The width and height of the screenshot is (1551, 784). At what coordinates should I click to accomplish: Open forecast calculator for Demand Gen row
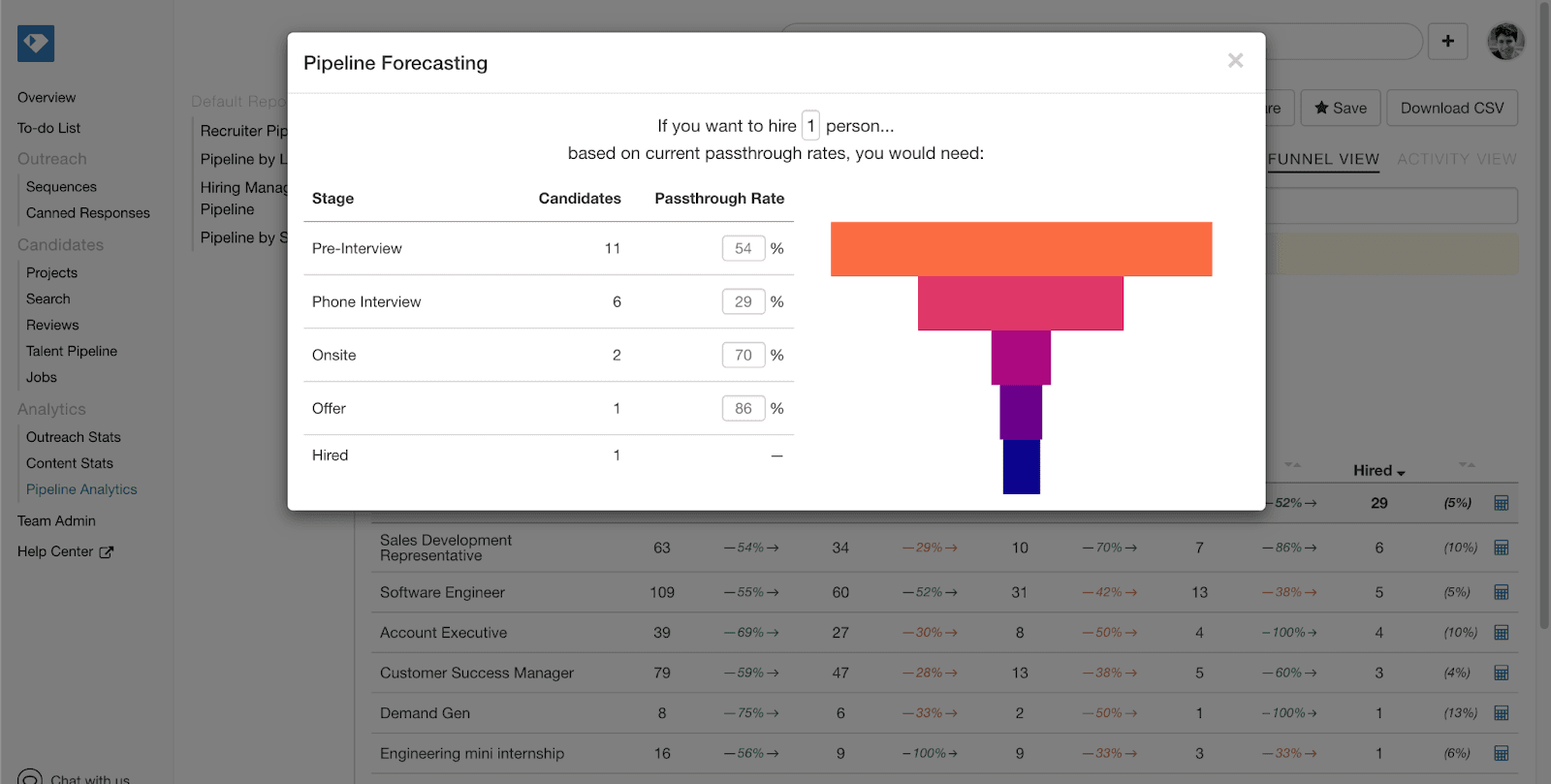1502,713
